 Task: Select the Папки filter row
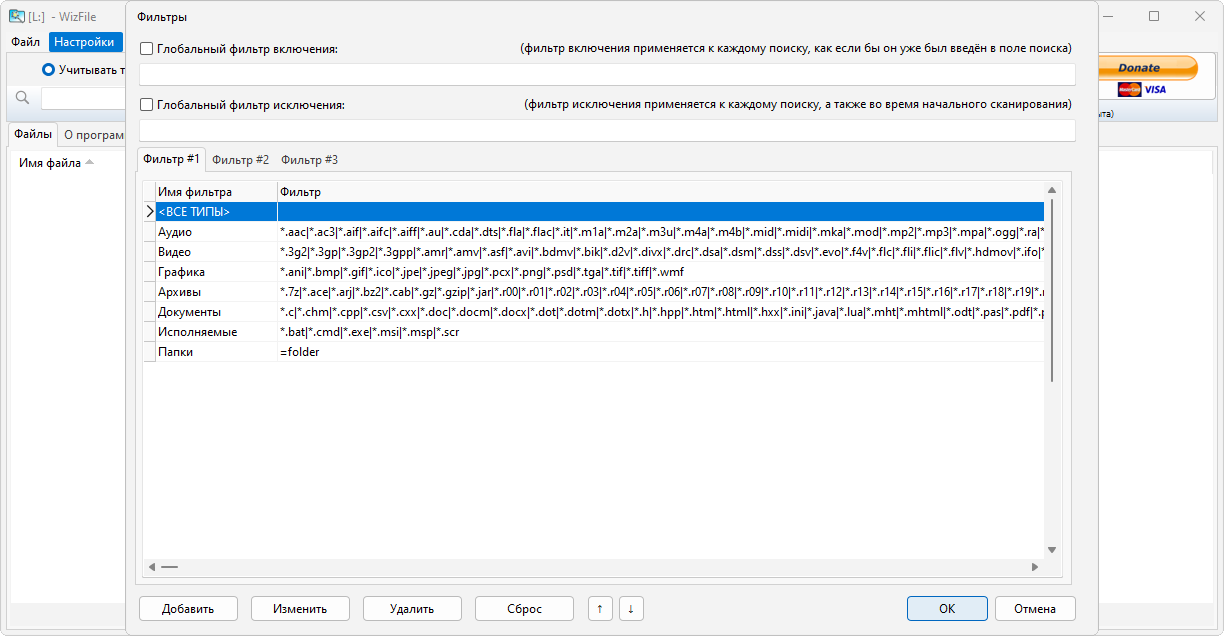click(600, 351)
